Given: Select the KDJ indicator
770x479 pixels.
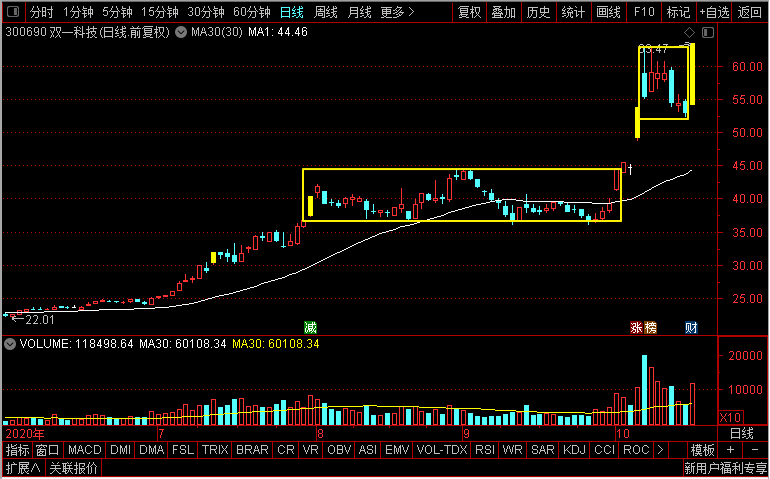Looking at the screenshot, I should (574, 450).
